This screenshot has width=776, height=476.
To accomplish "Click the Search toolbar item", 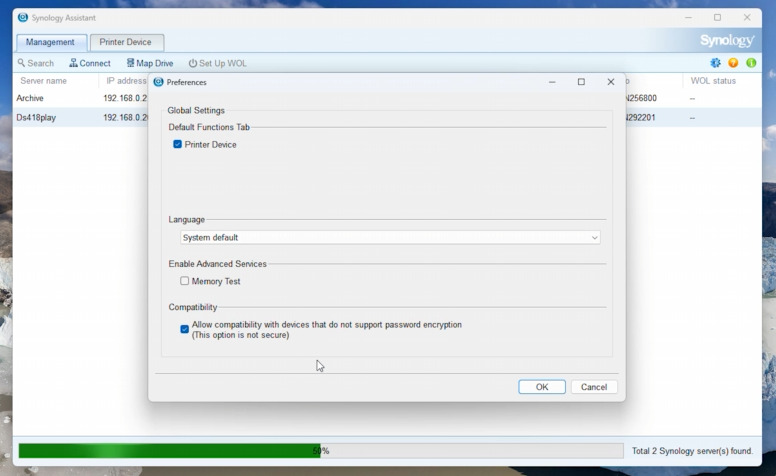I will point(36,63).
